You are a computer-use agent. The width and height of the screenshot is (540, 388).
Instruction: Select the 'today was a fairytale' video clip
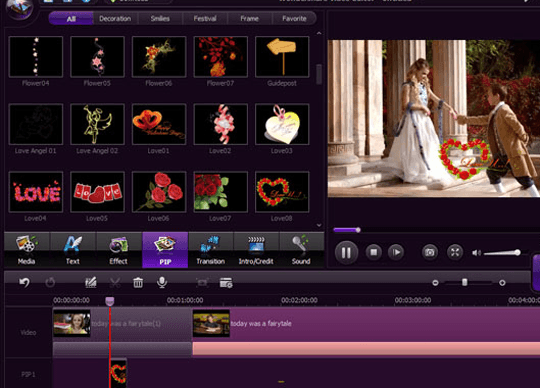(366, 323)
